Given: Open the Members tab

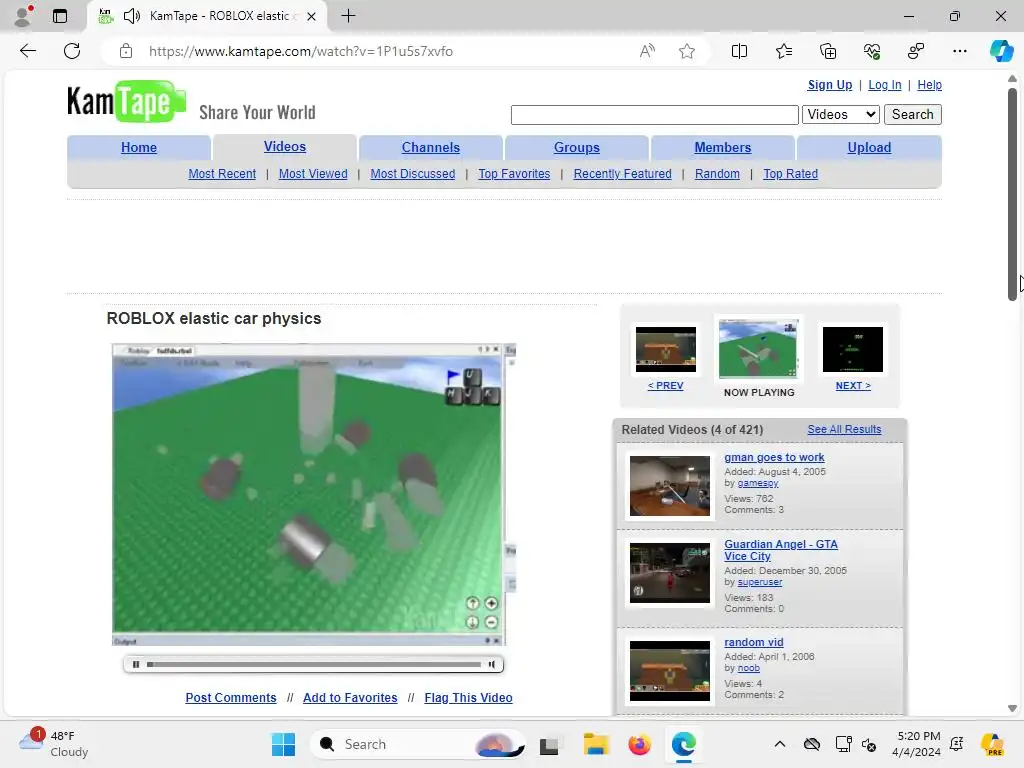Looking at the screenshot, I should pos(722,148).
